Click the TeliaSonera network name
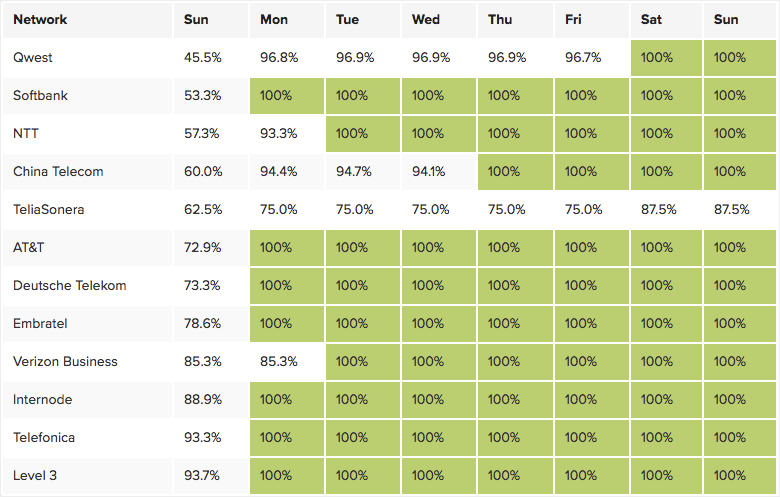The width and height of the screenshot is (780, 497). (49, 210)
